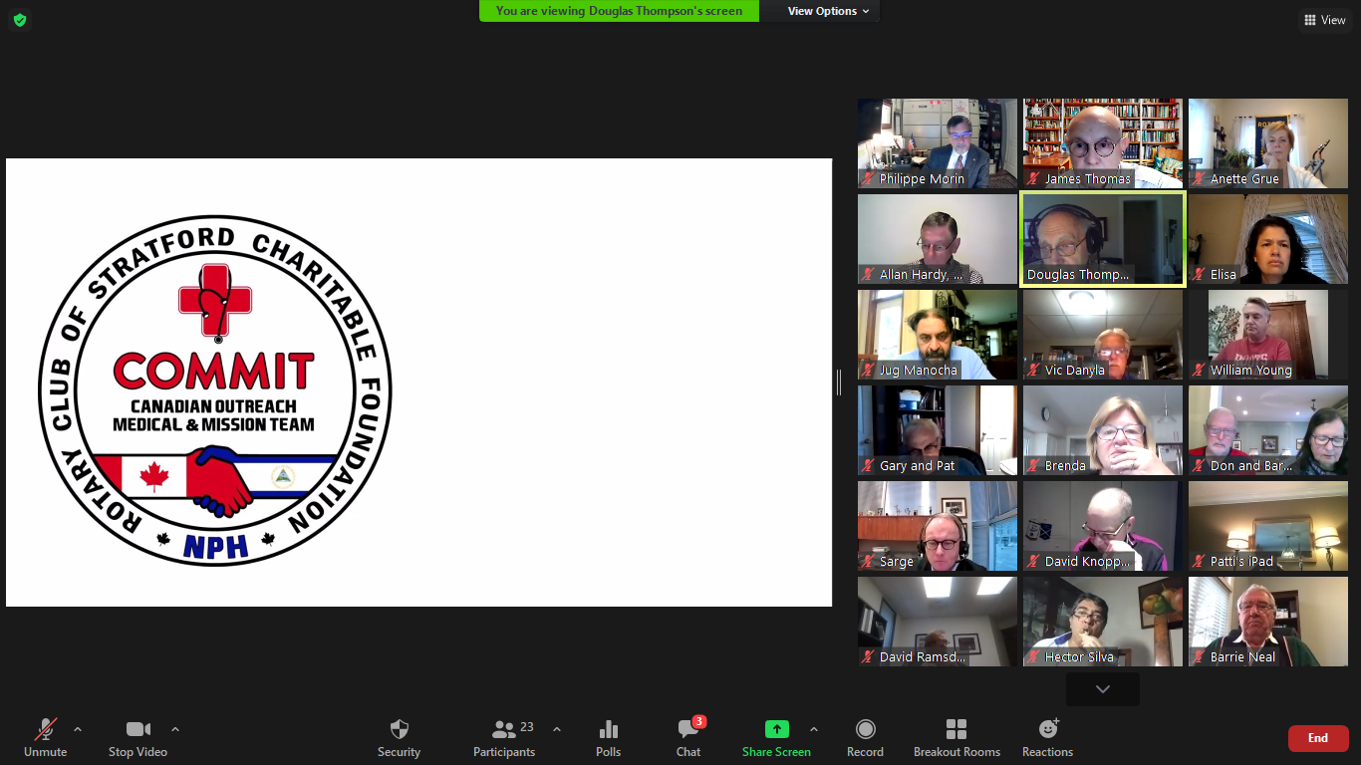
Task: Select David Knopp's video tile
Action: tap(1102, 526)
